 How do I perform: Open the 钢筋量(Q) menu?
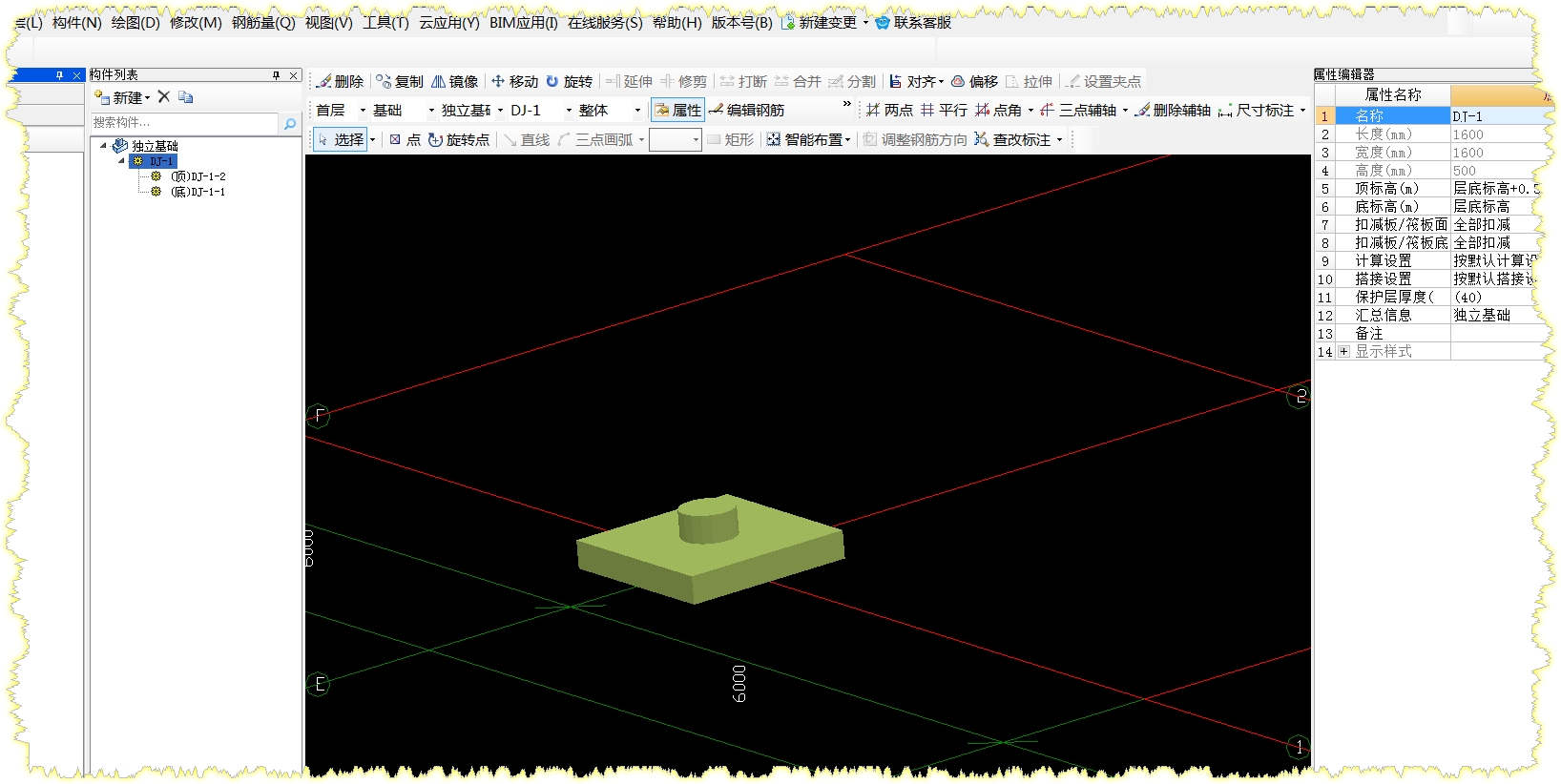(x=263, y=23)
